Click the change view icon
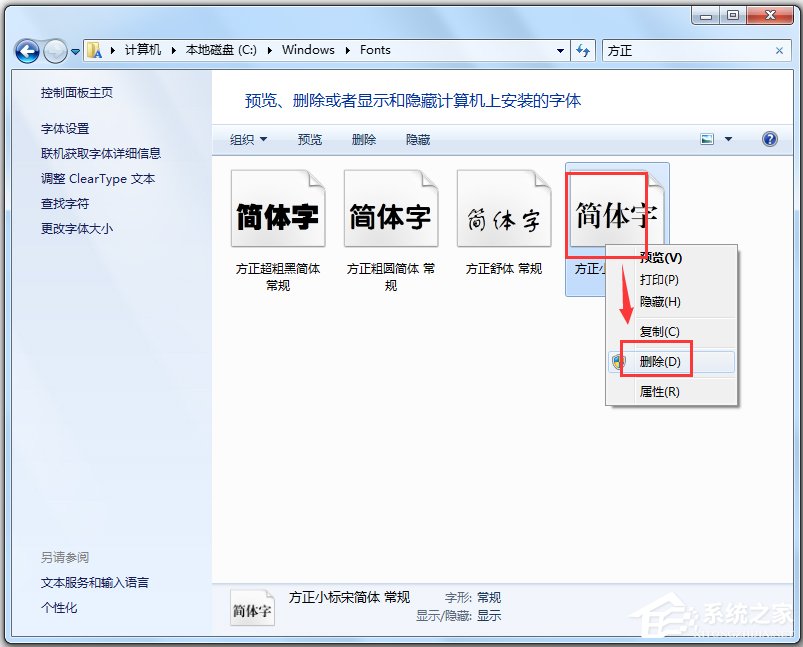Screen dimensions: 803x647 point(707,139)
